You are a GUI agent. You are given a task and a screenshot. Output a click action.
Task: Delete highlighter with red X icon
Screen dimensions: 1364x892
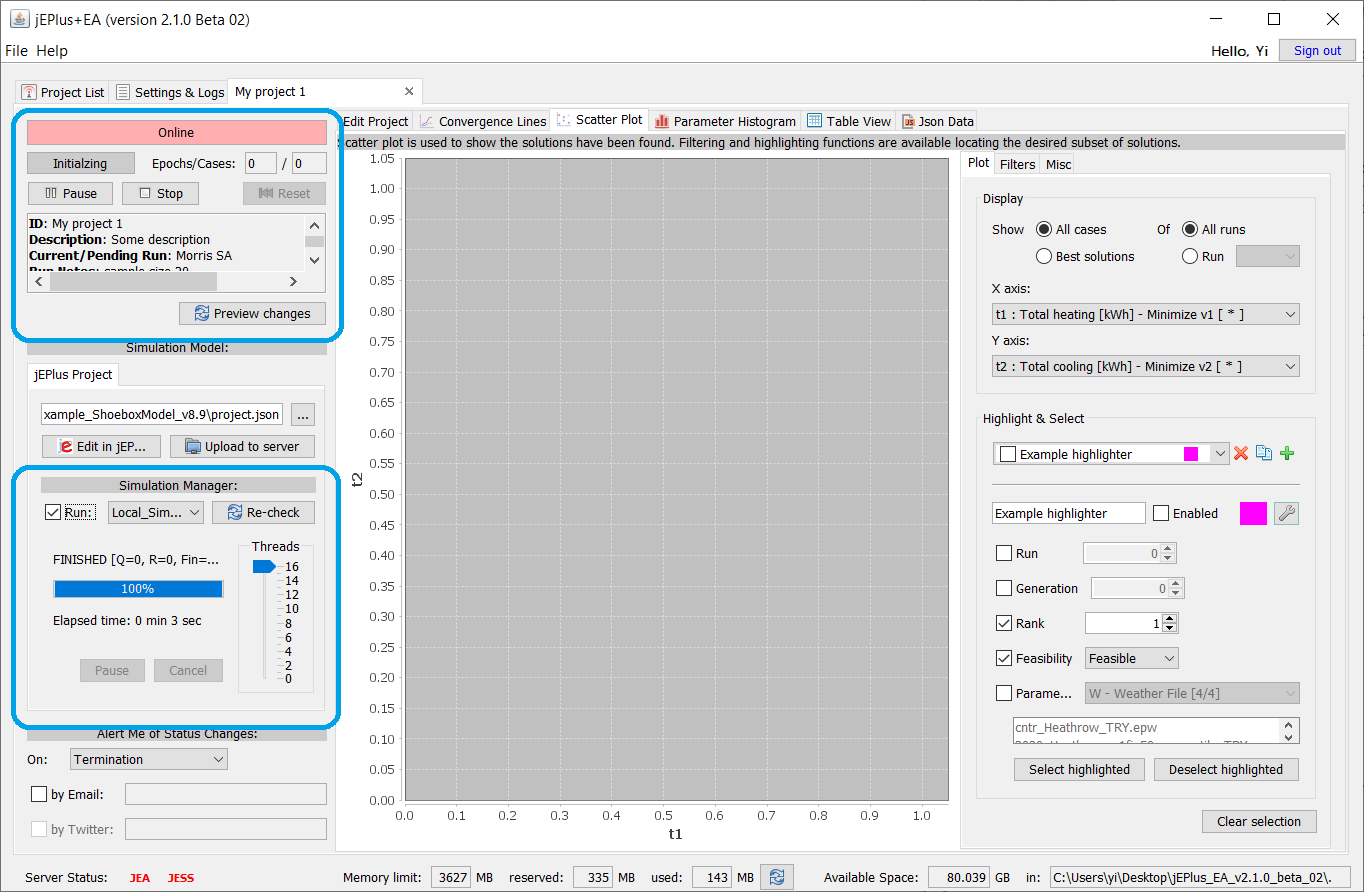[x=1241, y=454]
